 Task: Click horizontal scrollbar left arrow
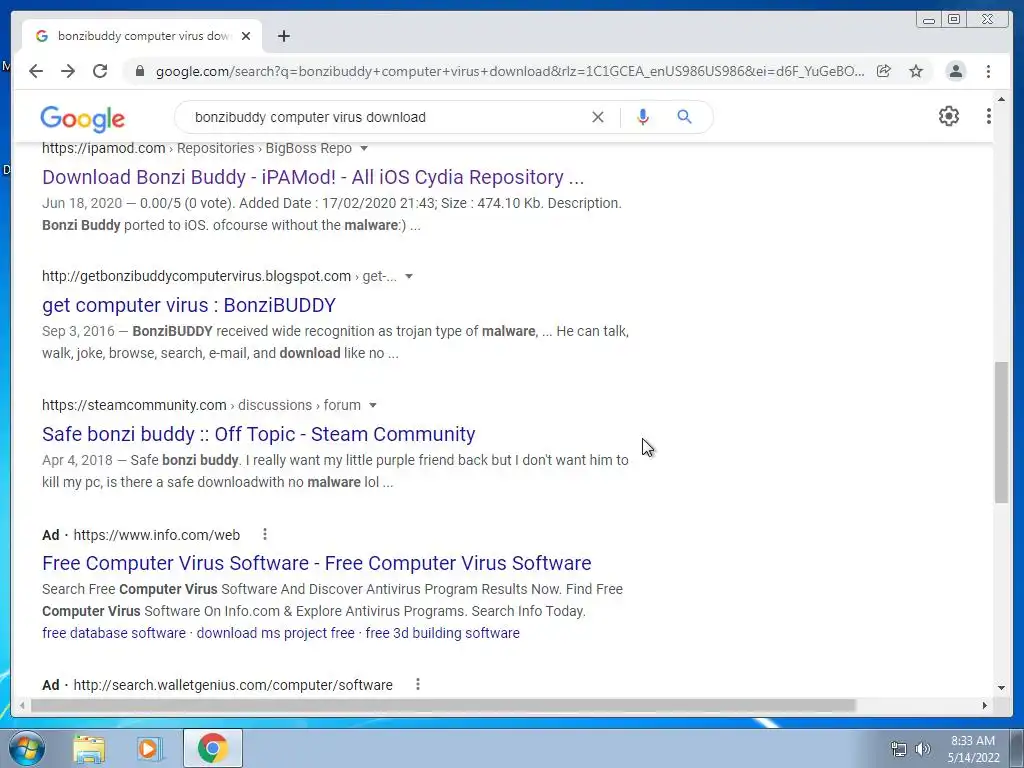(x=22, y=705)
